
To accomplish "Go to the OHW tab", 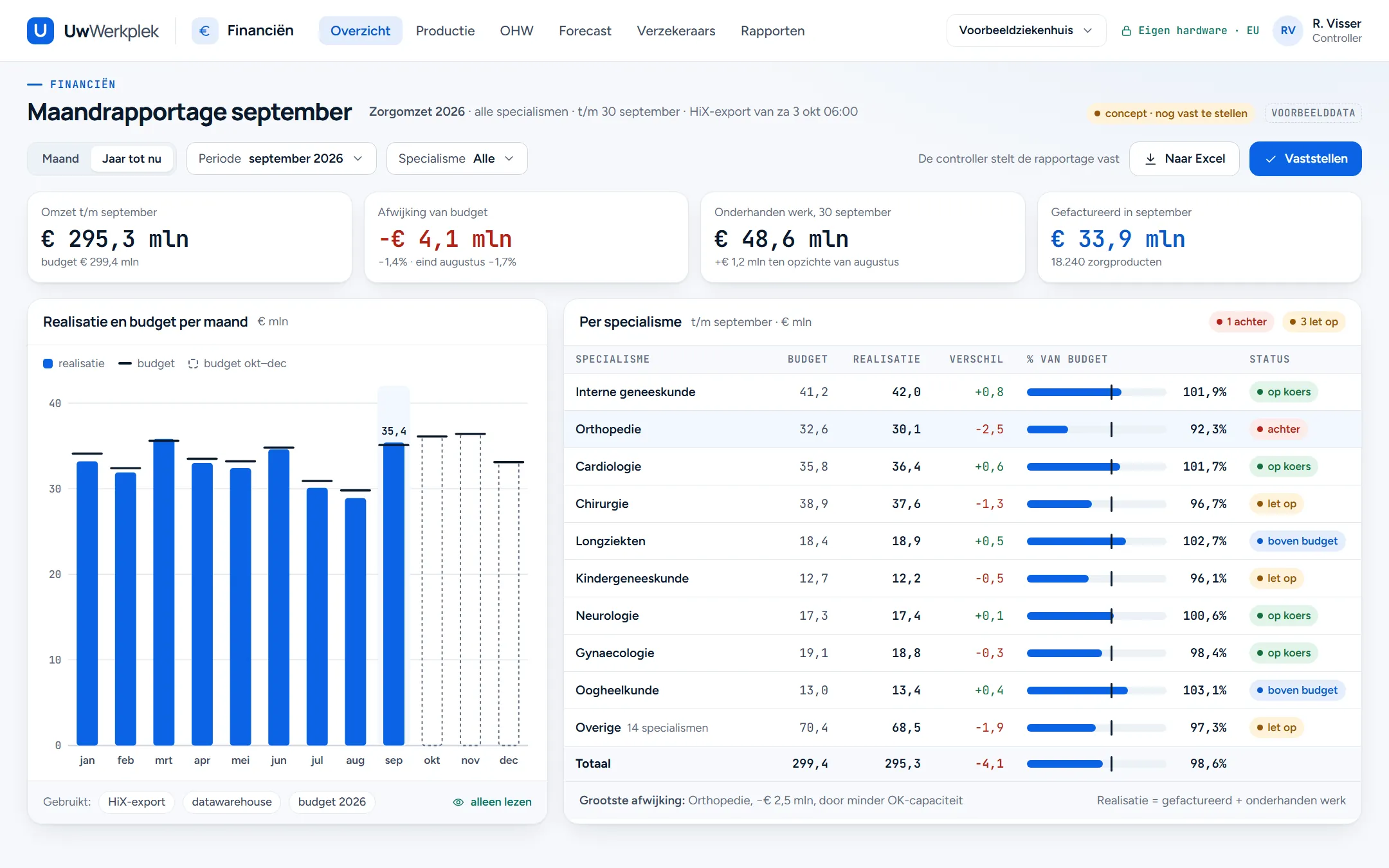I will (516, 31).
